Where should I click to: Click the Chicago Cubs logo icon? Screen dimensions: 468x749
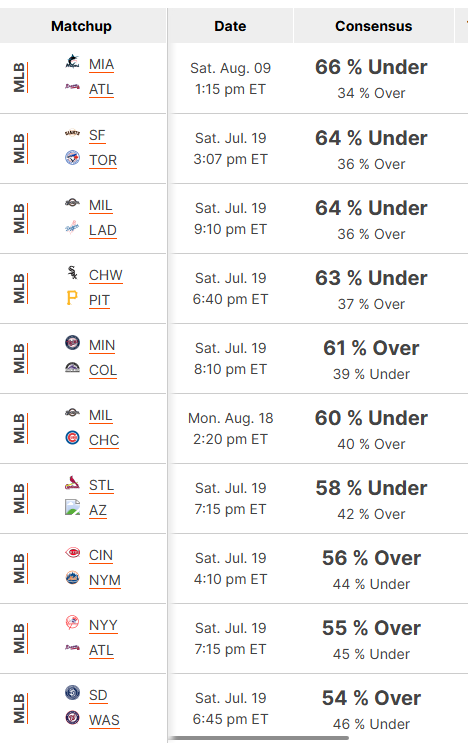coord(73,438)
